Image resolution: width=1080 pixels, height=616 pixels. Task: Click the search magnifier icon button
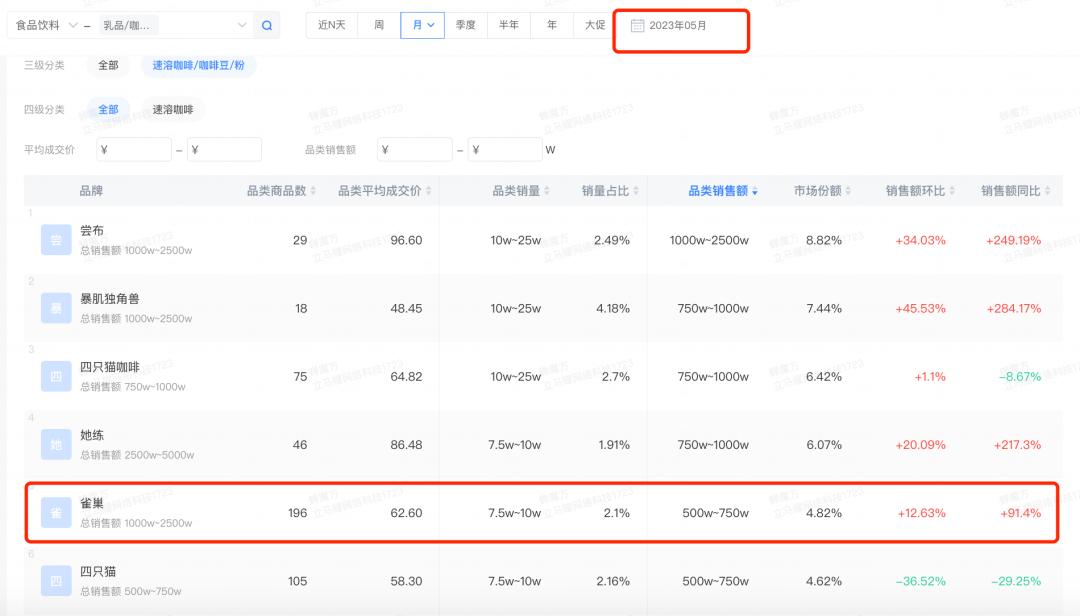pos(266,25)
